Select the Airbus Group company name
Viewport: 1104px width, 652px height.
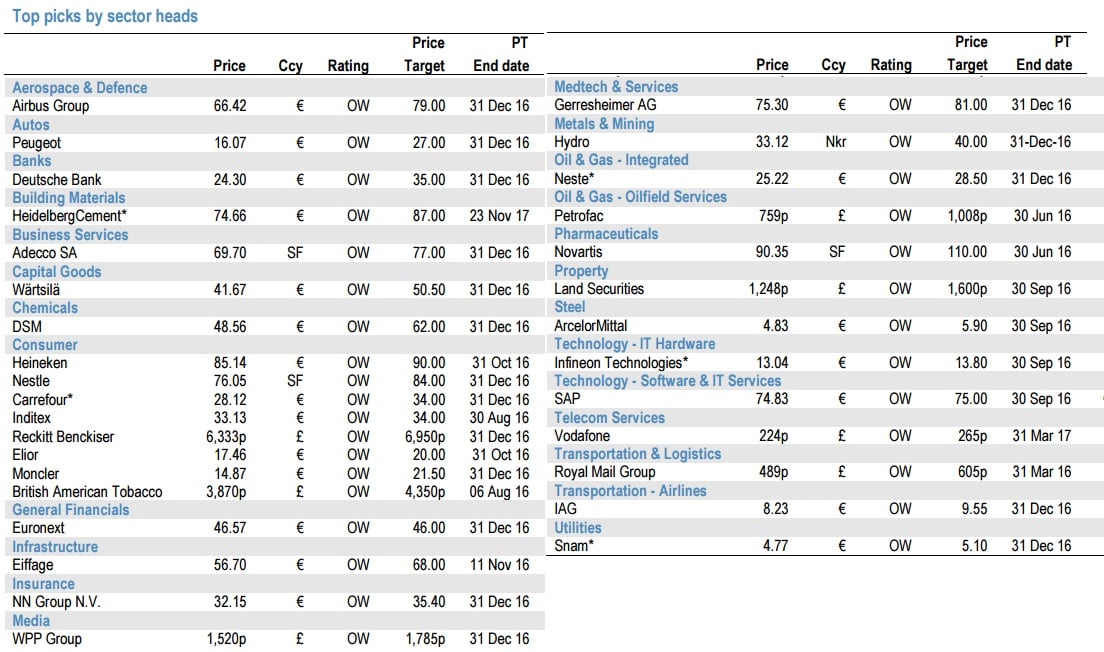coord(50,106)
